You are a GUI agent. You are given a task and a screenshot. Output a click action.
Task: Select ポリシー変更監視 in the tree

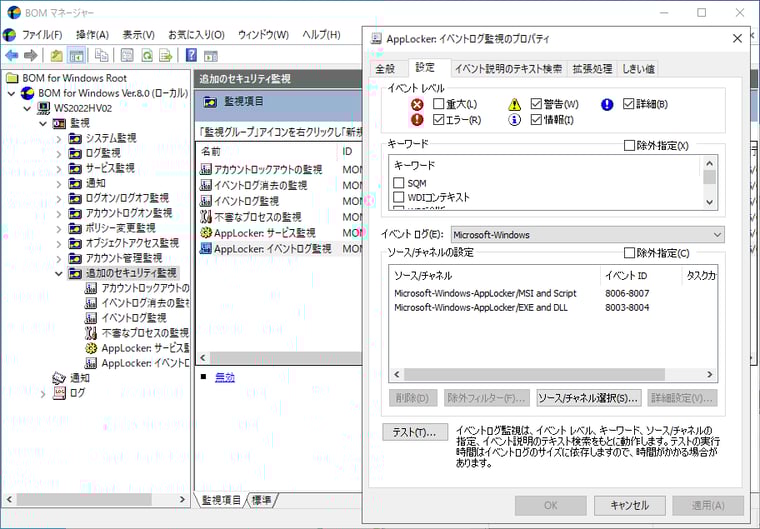(120, 228)
